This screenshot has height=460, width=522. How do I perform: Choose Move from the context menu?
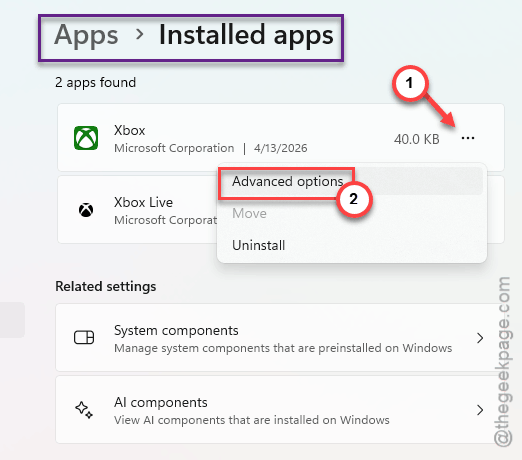click(x=350, y=213)
